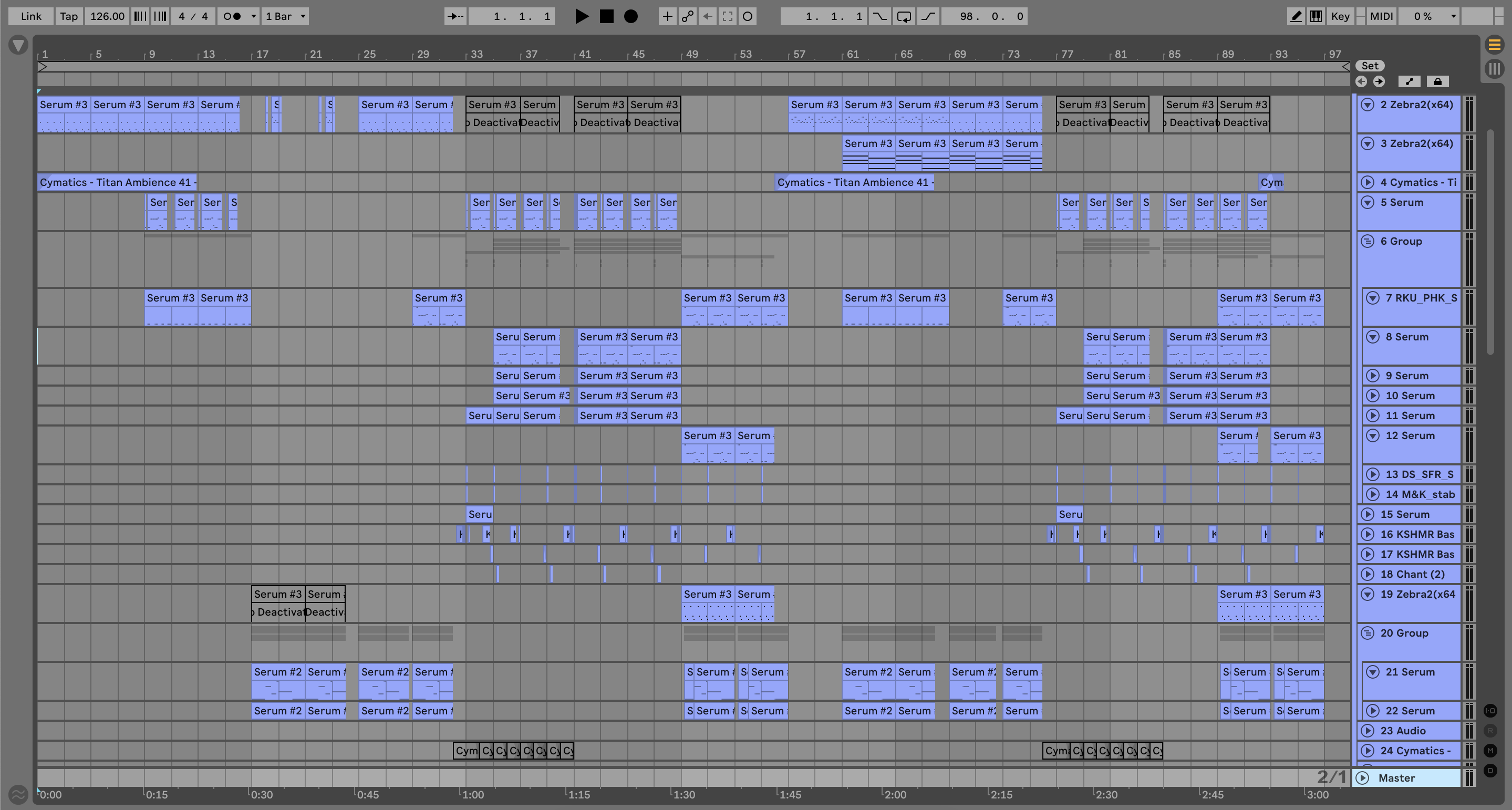Image resolution: width=1512 pixels, height=810 pixels.
Task: Click the loop start bracket marker
Action: point(42,67)
